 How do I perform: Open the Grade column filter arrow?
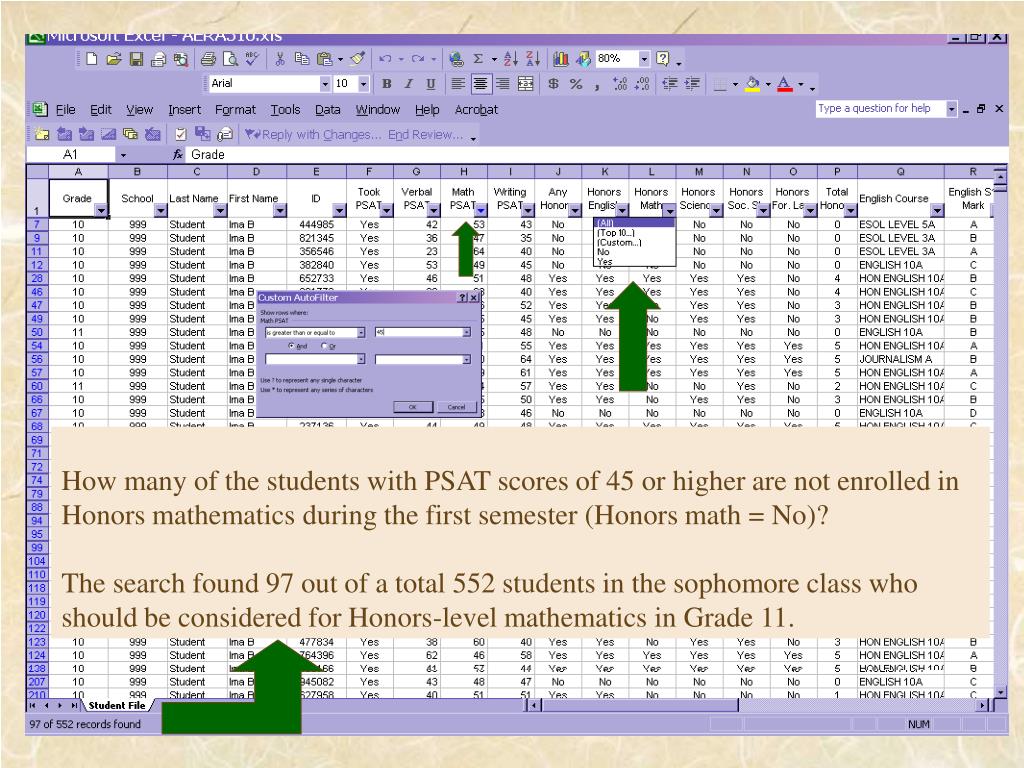101,210
